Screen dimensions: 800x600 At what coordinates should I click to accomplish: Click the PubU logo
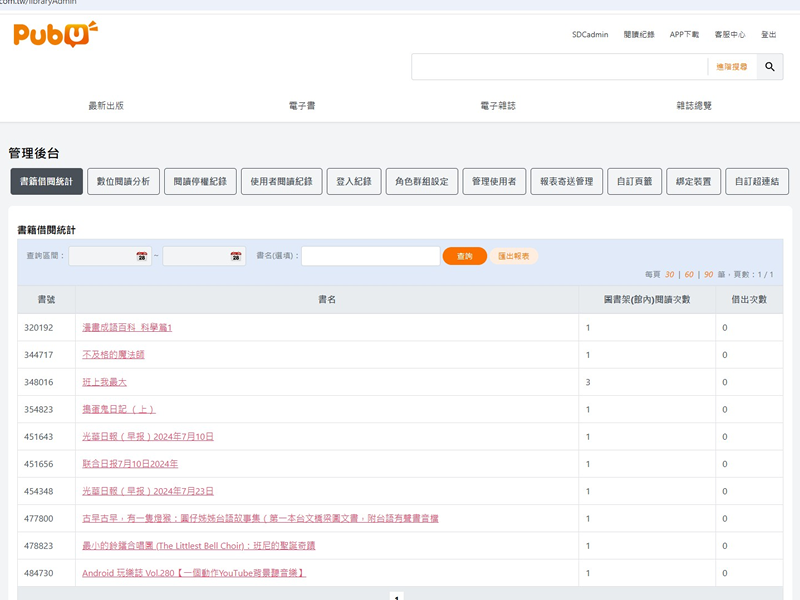click(56, 34)
